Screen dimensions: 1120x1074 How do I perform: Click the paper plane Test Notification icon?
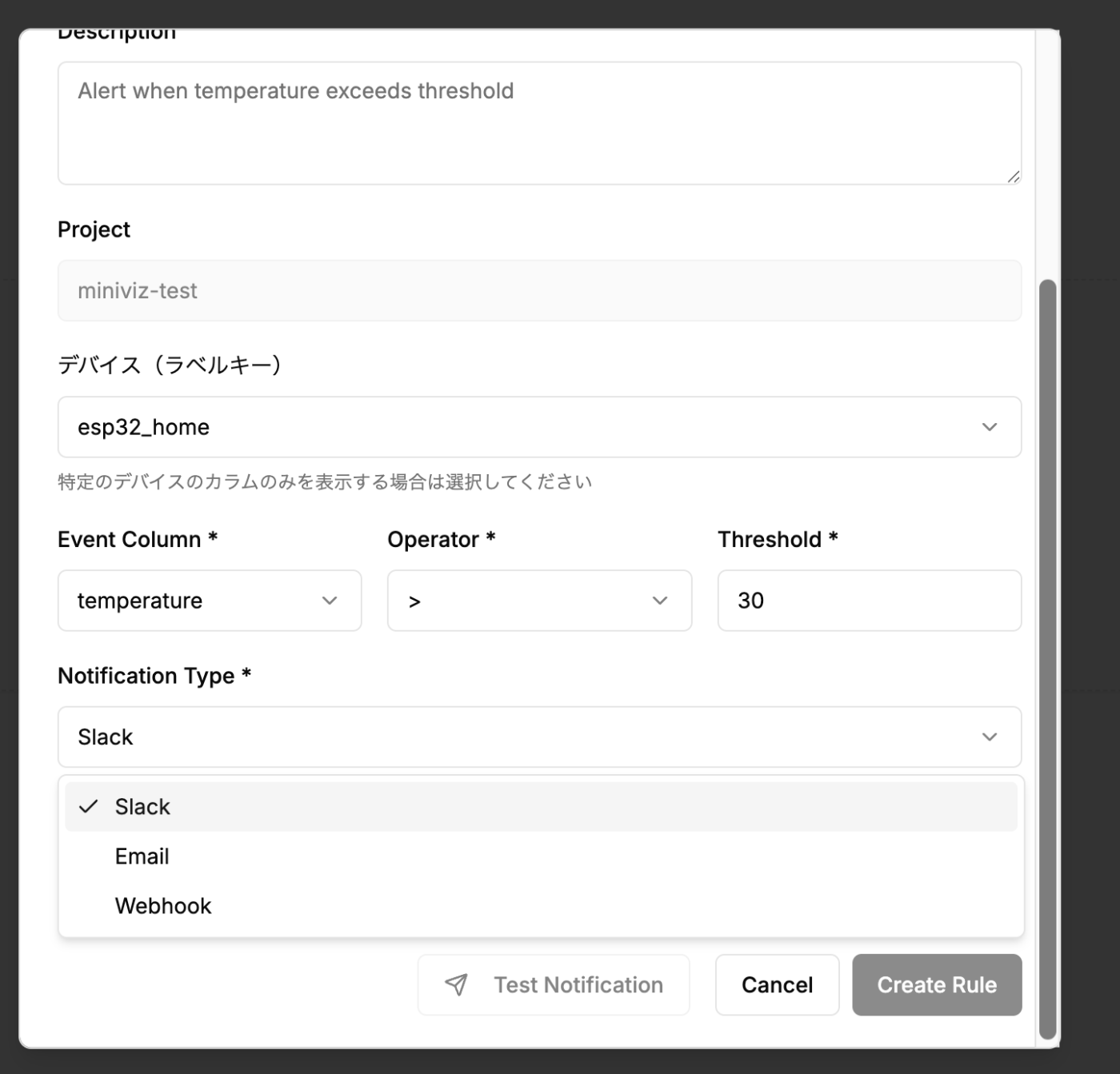(x=456, y=984)
